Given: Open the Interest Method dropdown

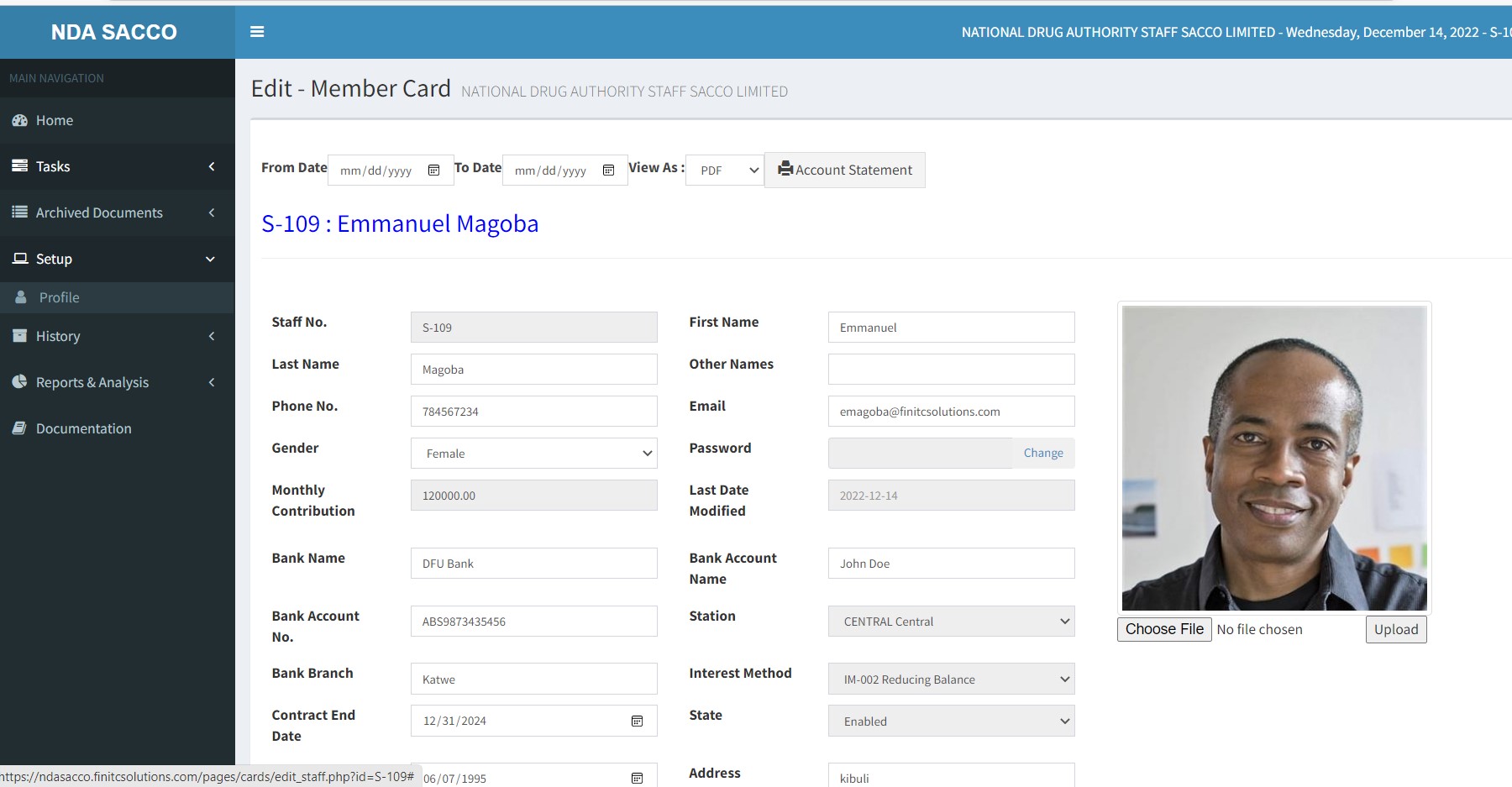Looking at the screenshot, I should click(x=951, y=679).
